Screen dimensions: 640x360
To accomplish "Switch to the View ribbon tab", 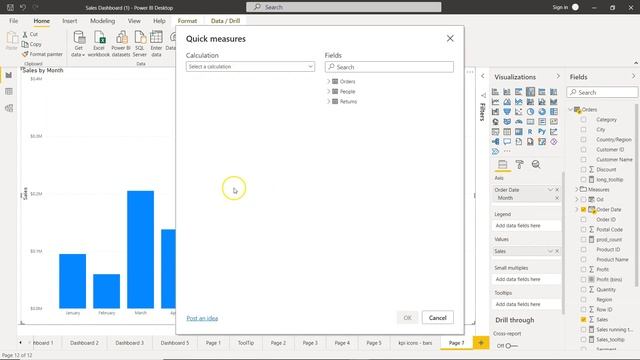I will (134, 21).
